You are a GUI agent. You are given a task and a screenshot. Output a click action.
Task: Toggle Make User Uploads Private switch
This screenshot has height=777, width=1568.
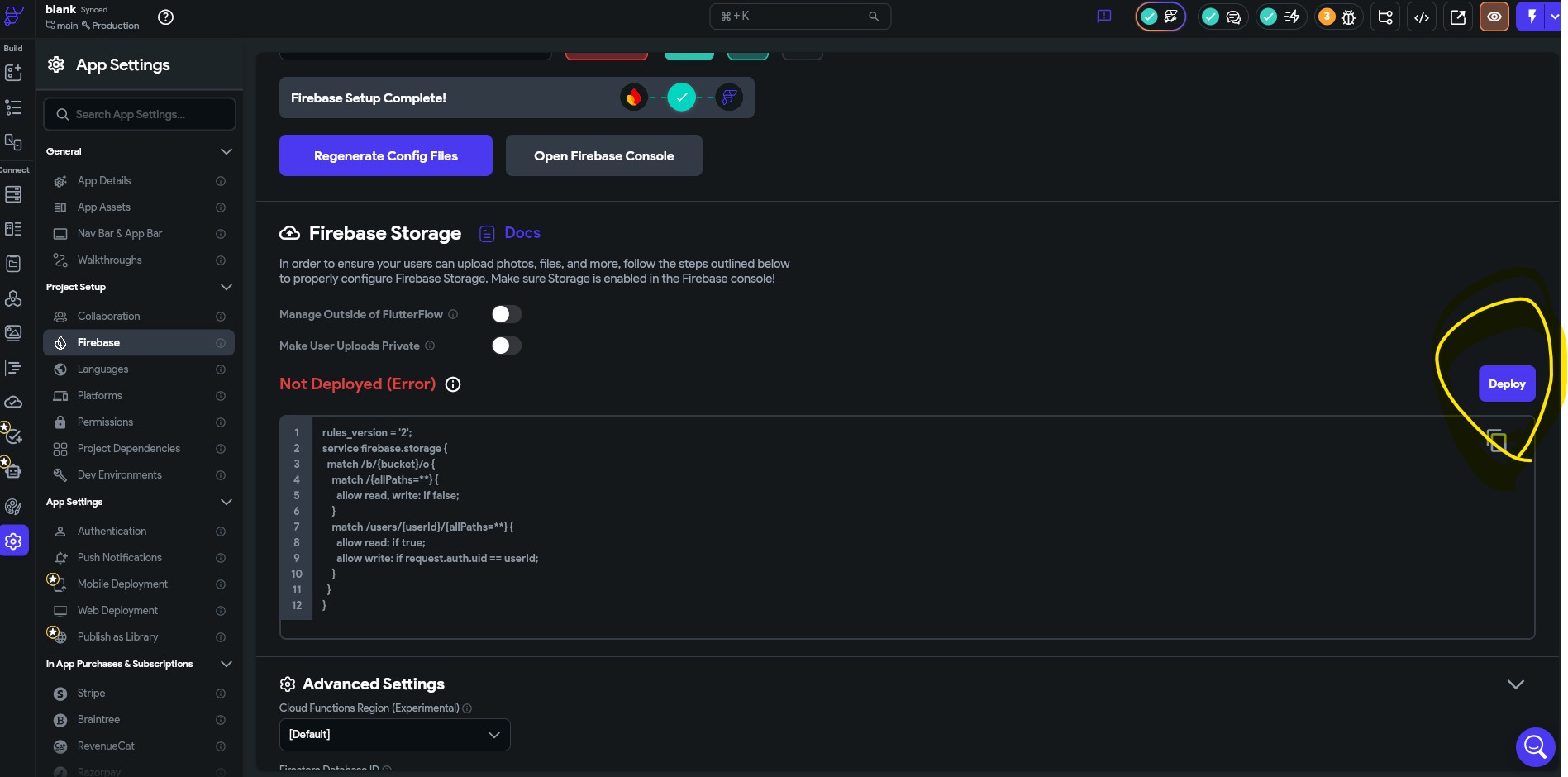[x=506, y=346]
